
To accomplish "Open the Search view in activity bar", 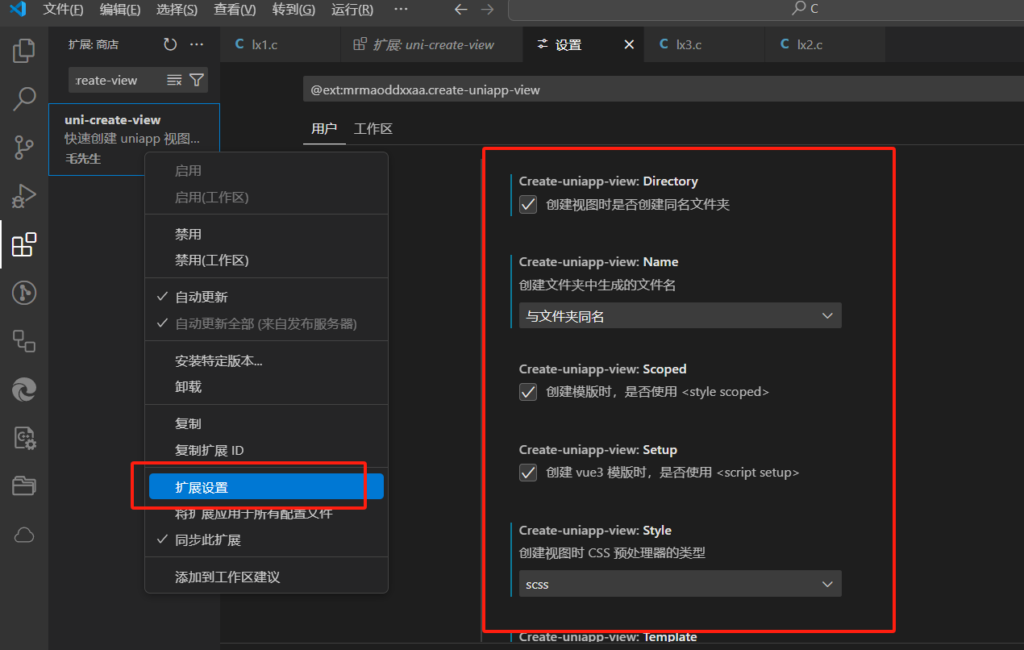I will (24, 99).
